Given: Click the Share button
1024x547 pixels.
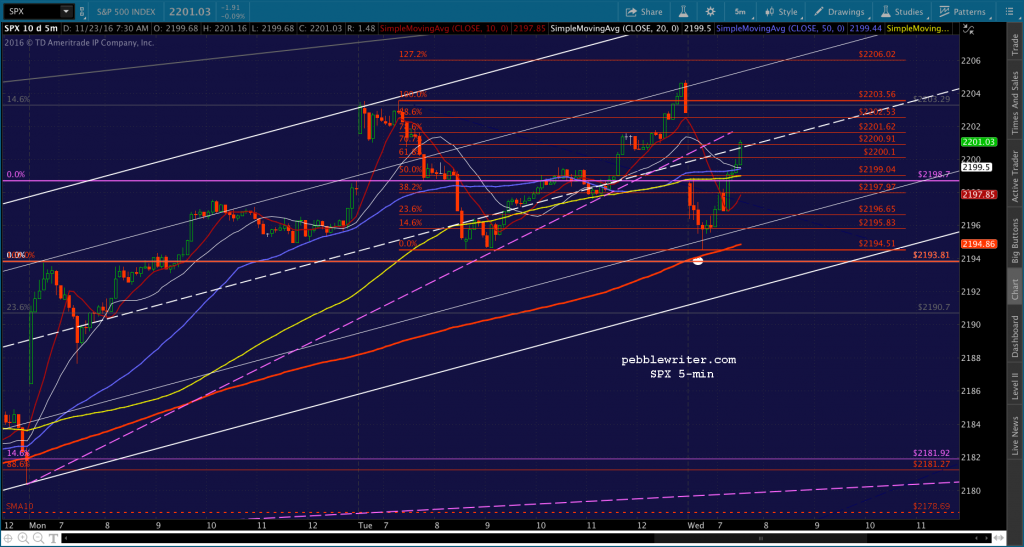Looking at the screenshot, I should tap(644, 12).
